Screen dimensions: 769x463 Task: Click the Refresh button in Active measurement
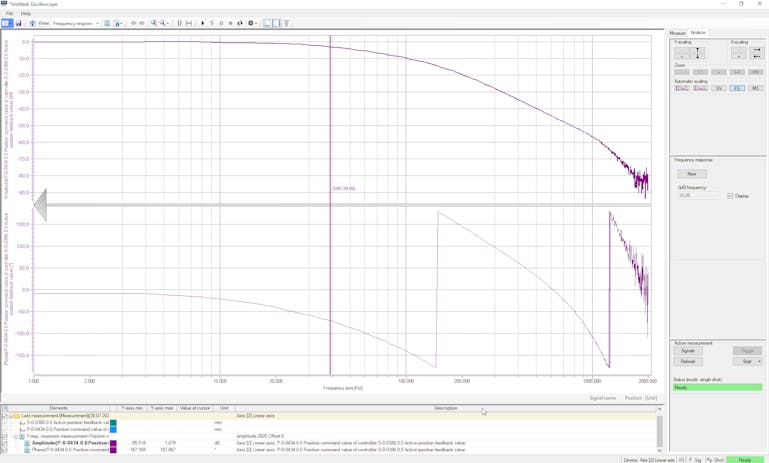click(688, 361)
